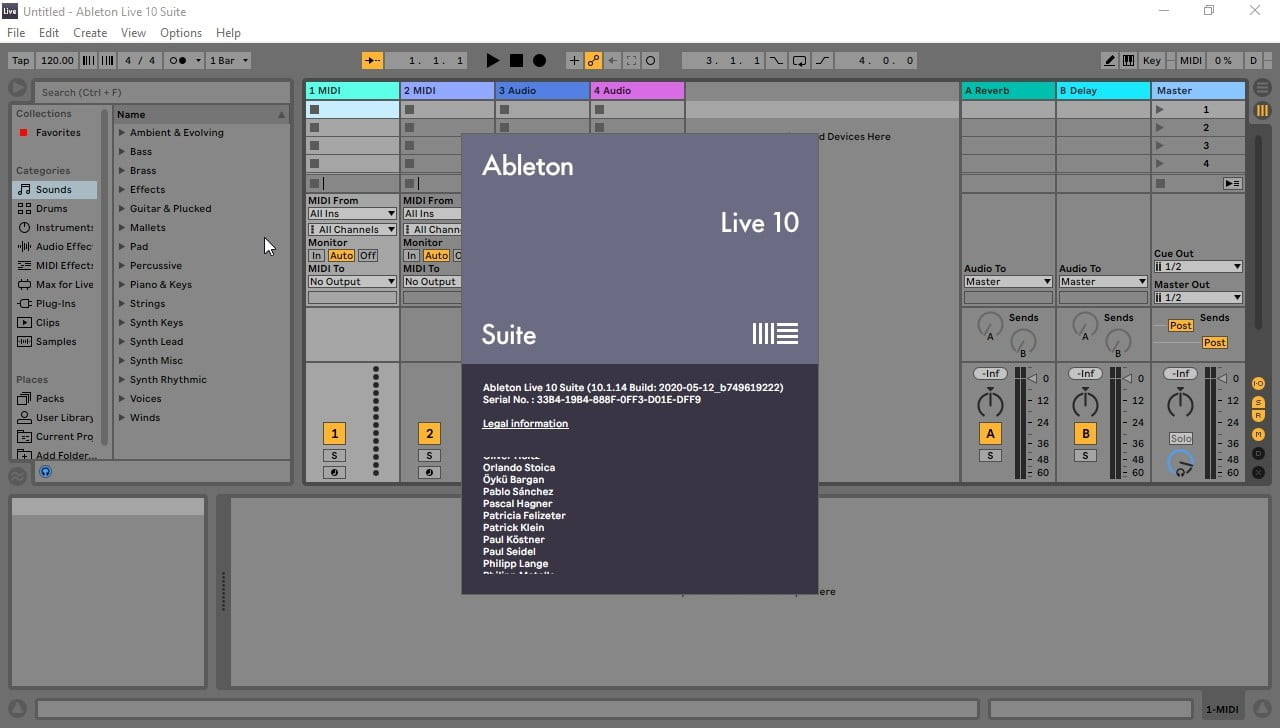The width and height of the screenshot is (1280, 728).
Task: Solo the B Delay return track
Action: pos(1085,456)
